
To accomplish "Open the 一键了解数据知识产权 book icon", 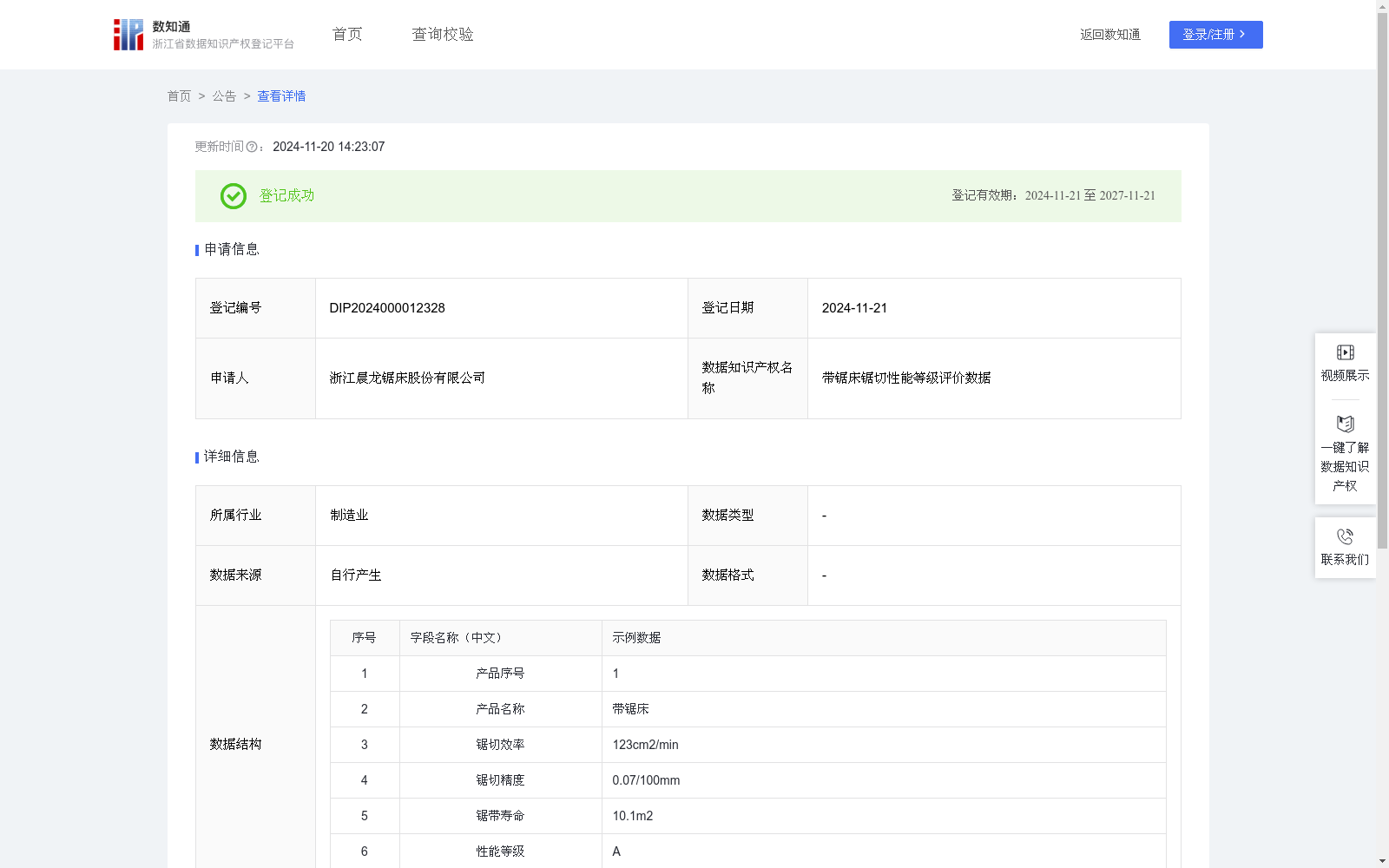I will pos(1345,424).
